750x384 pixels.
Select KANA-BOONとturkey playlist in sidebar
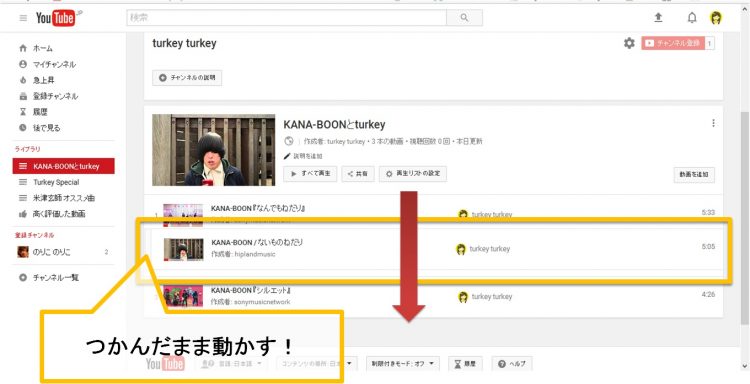[64, 166]
